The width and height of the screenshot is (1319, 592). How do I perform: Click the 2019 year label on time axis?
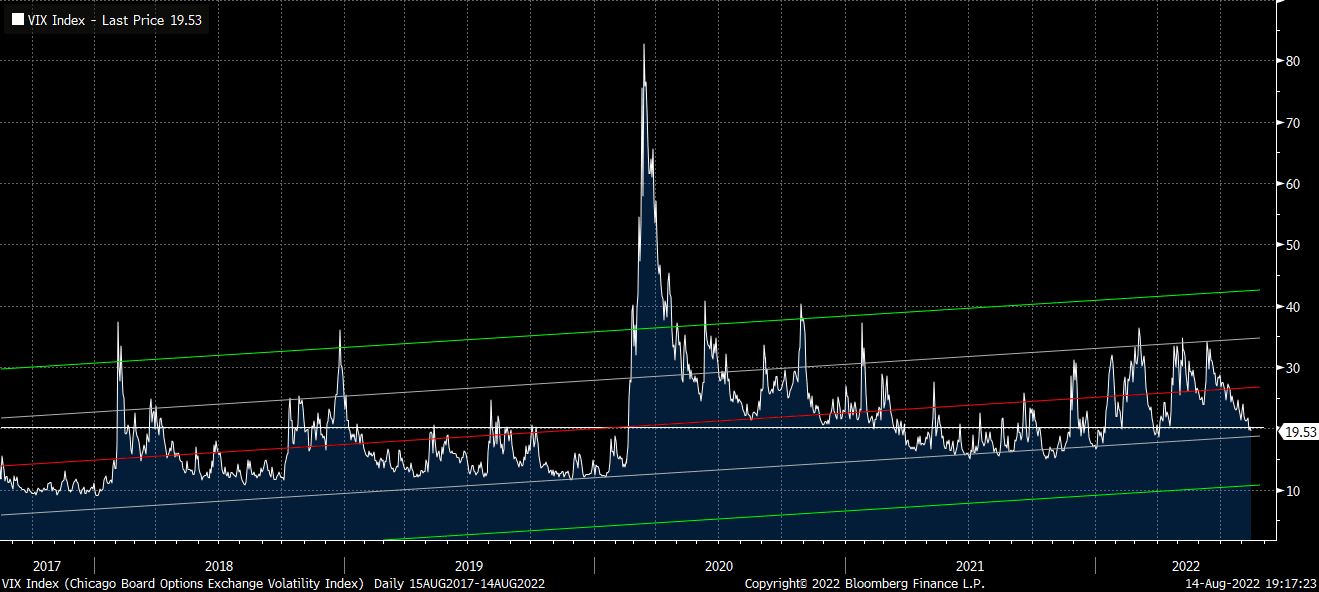pos(469,565)
